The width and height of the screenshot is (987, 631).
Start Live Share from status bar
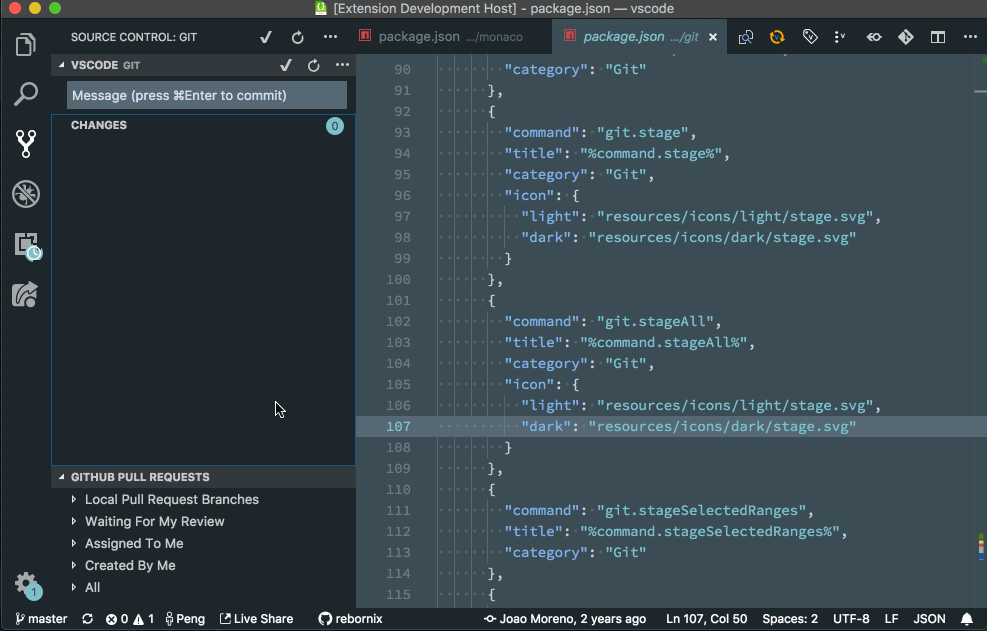pyautogui.click(x=256, y=619)
